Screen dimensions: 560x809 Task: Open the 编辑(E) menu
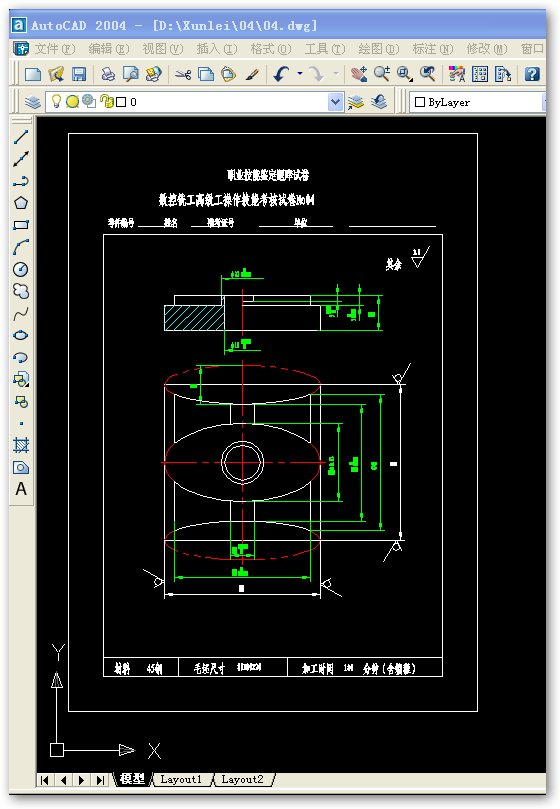[108, 49]
